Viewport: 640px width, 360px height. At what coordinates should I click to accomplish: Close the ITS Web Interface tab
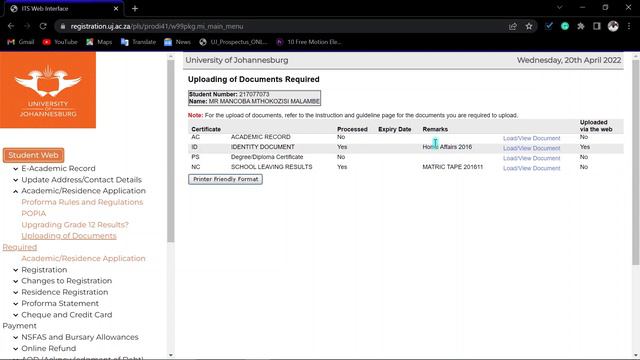point(116,9)
